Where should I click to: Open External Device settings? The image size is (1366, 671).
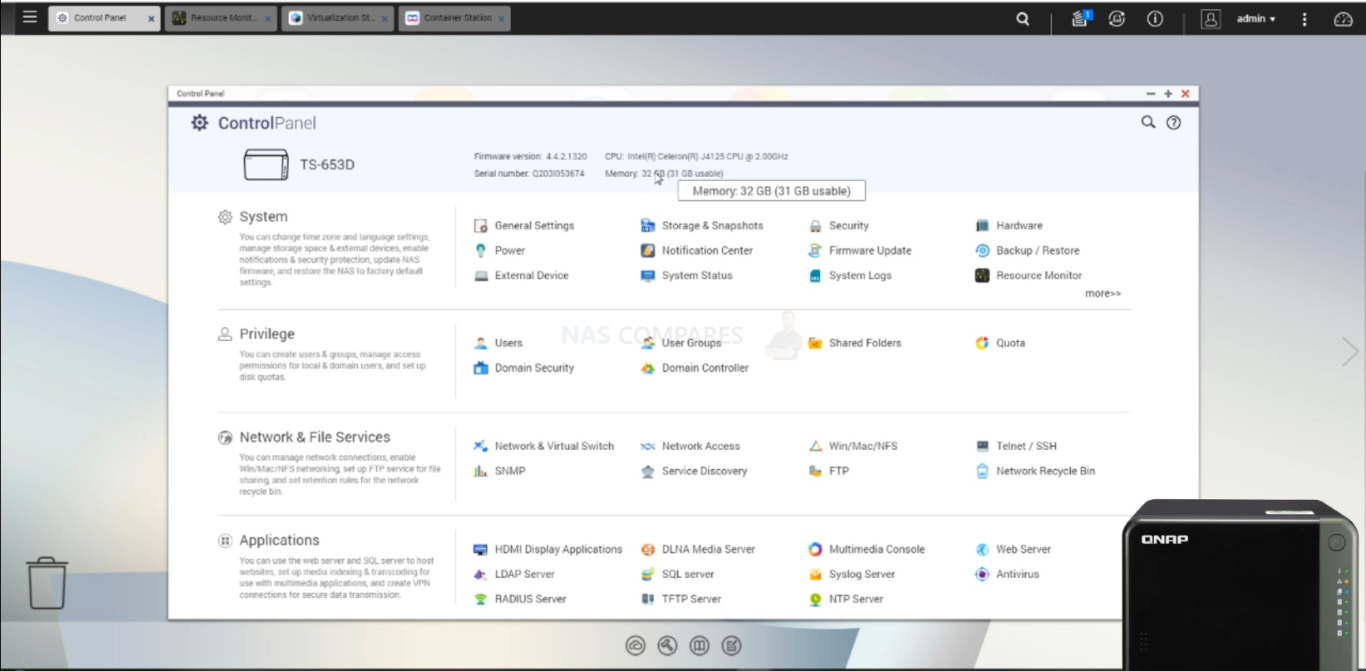tap(521, 276)
